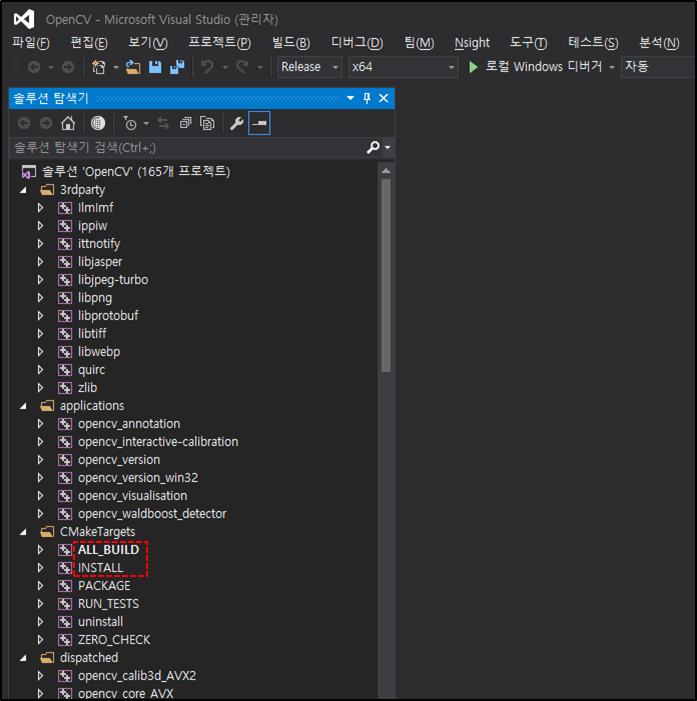Pin the Solution Explorer panel
697x701 pixels.
pos(367,98)
